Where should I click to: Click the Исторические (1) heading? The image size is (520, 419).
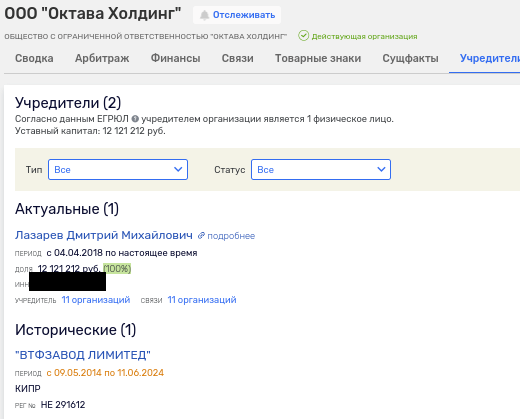coord(76,330)
